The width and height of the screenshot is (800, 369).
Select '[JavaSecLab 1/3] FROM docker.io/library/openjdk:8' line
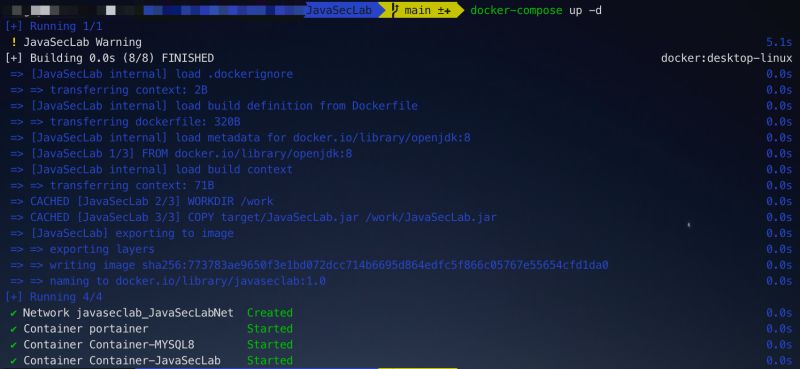[x=181, y=154]
